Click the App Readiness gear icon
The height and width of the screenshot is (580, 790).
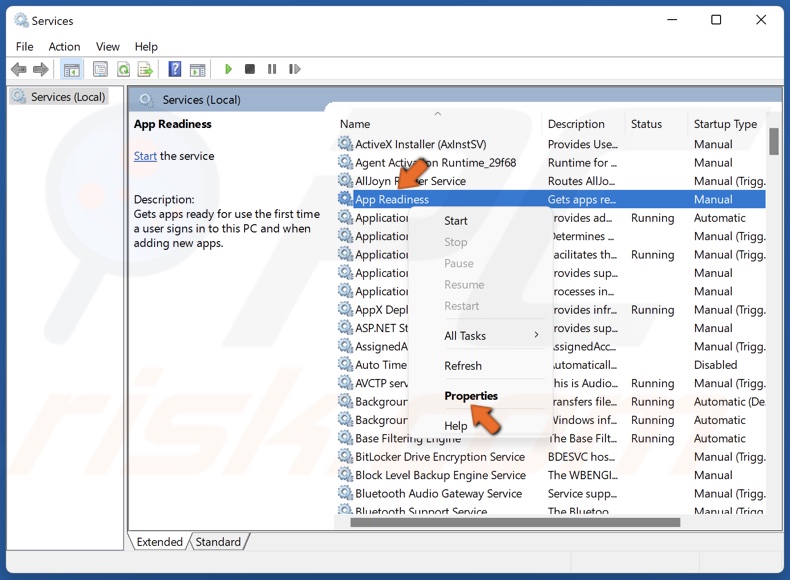(345, 199)
